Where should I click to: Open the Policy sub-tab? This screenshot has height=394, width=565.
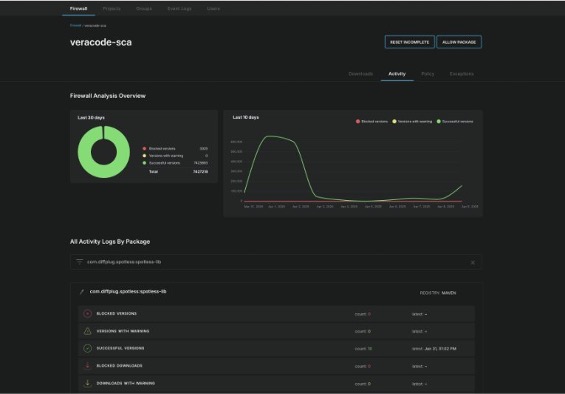428,74
